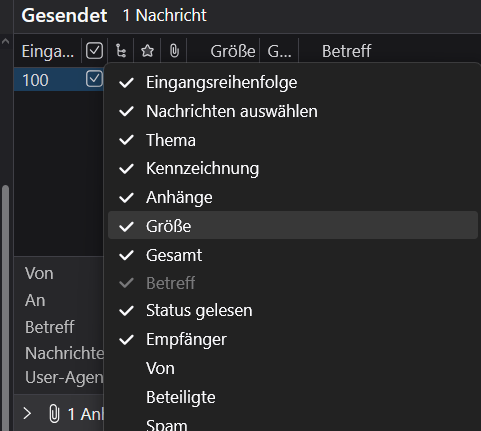This screenshot has width=481, height=431.
Task: Click the attachment paperclip column header
Action: [174, 51]
